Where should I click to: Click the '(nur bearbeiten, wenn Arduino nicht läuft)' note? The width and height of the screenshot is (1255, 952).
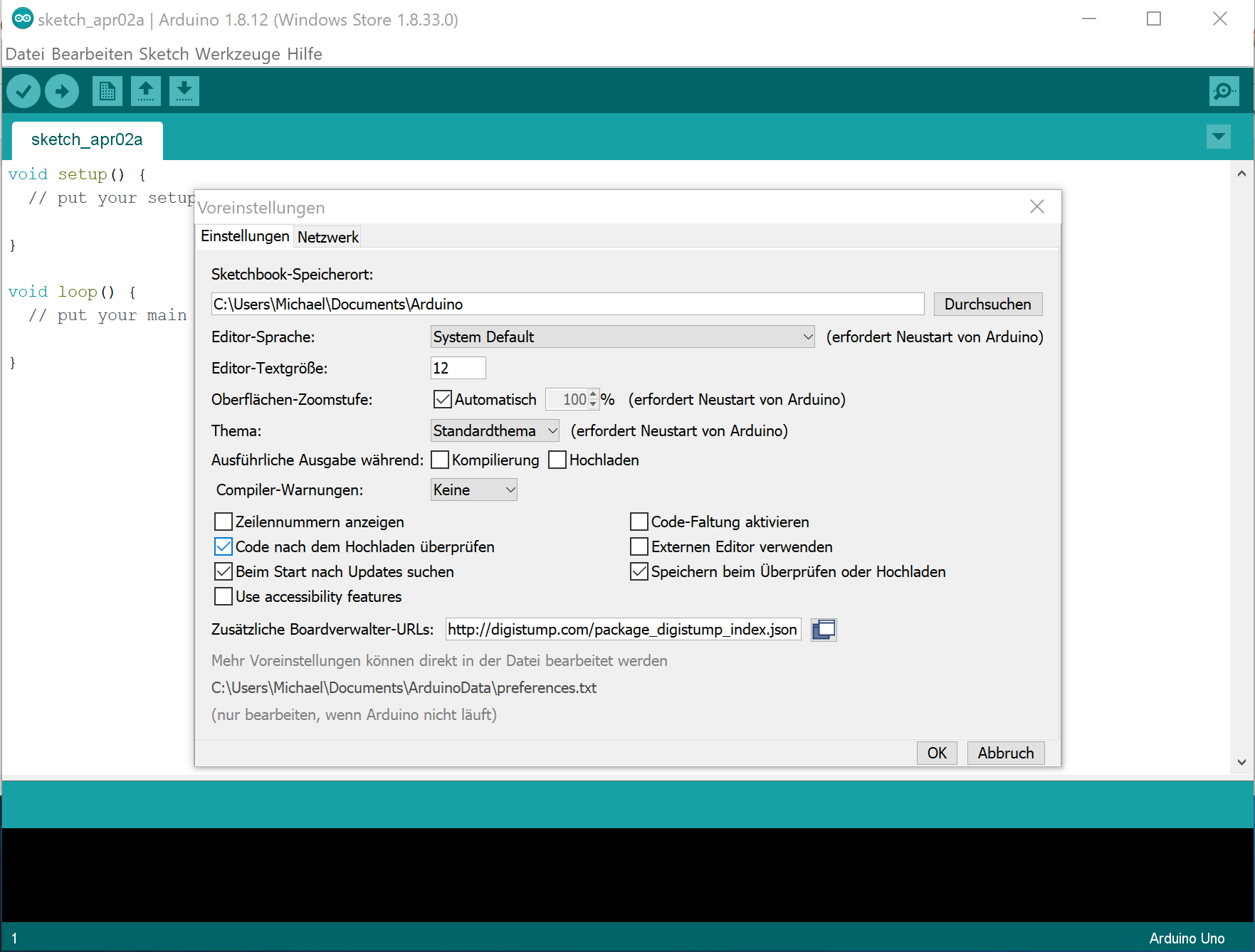coord(354,715)
